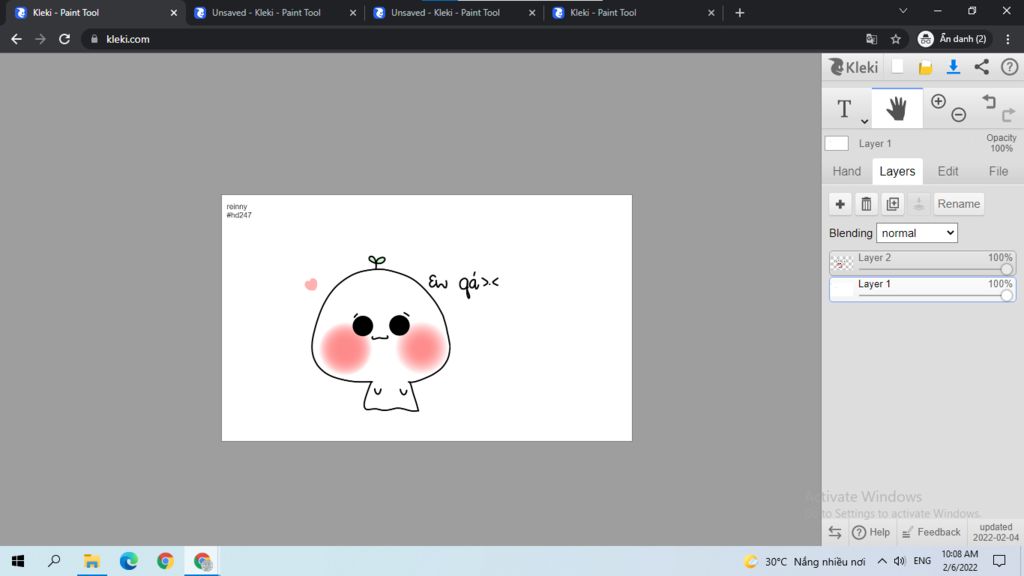Click the Layer 2 thumbnail preview
This screenshot has width=1024, height=576.
click(x=842, y=263)
